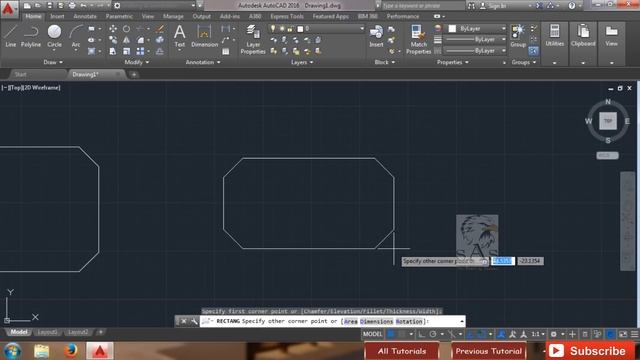
Task: Click the All Tutorials button
Action: (402, 351)
